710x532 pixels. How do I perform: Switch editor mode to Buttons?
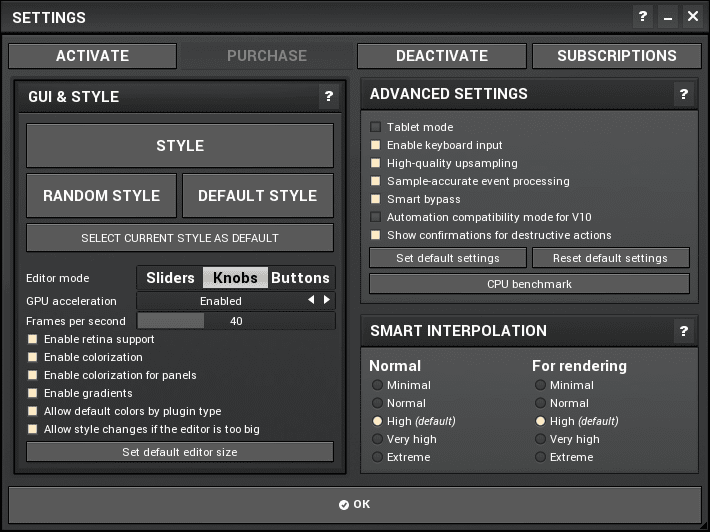[x=300, y=278]
